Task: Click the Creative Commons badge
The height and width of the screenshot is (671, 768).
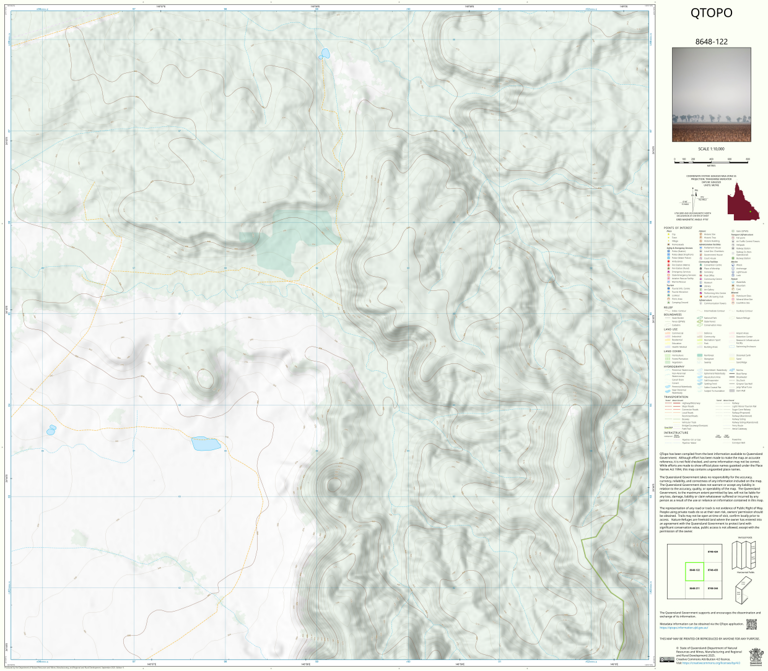Action: [667, 659]
